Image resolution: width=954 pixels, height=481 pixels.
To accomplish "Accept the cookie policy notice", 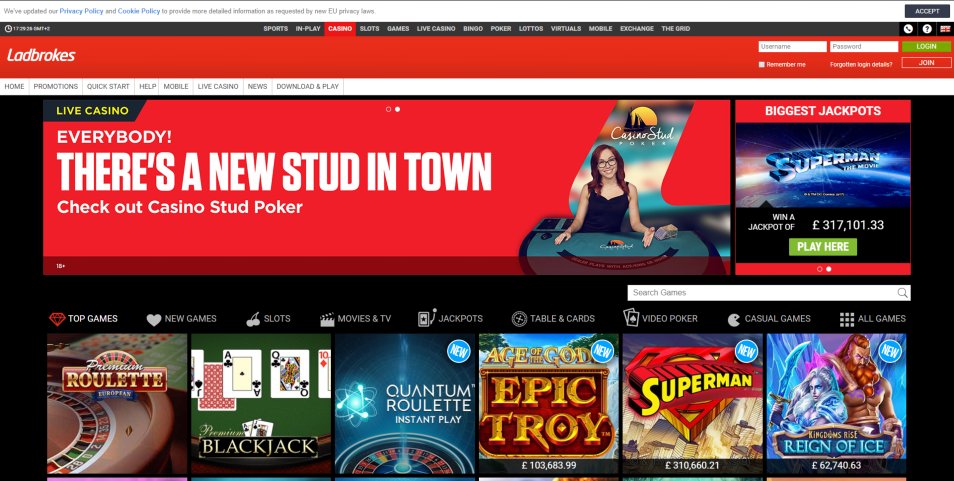I will pos(927,11).
